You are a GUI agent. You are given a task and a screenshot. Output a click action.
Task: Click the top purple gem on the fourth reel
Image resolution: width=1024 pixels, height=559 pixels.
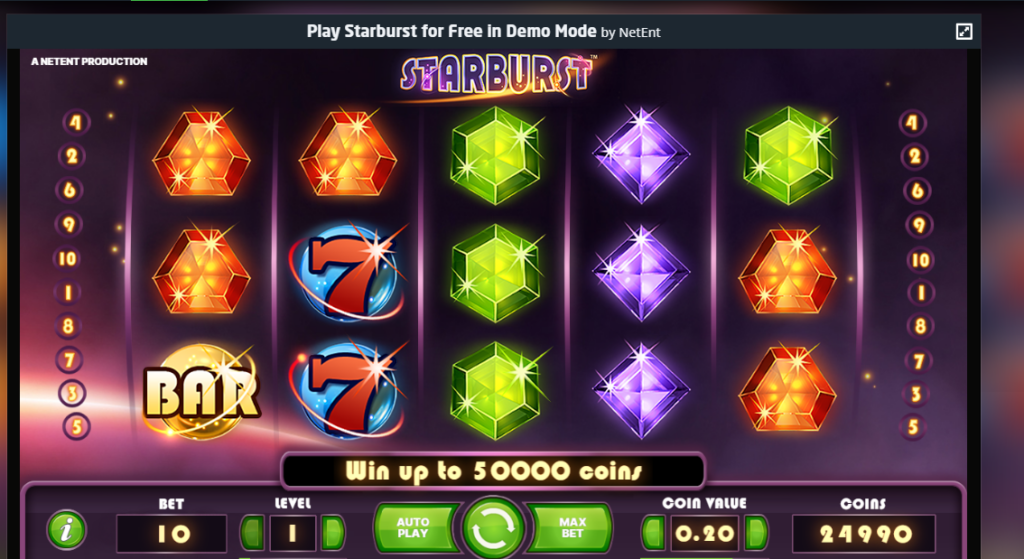pyautogui.click(x=641, y=155)
